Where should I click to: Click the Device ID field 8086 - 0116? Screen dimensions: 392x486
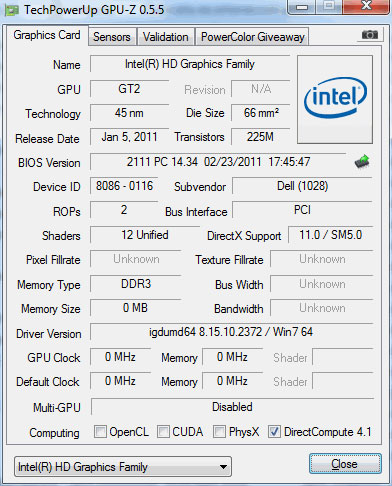pyautogui.click(x=124, y=186)
